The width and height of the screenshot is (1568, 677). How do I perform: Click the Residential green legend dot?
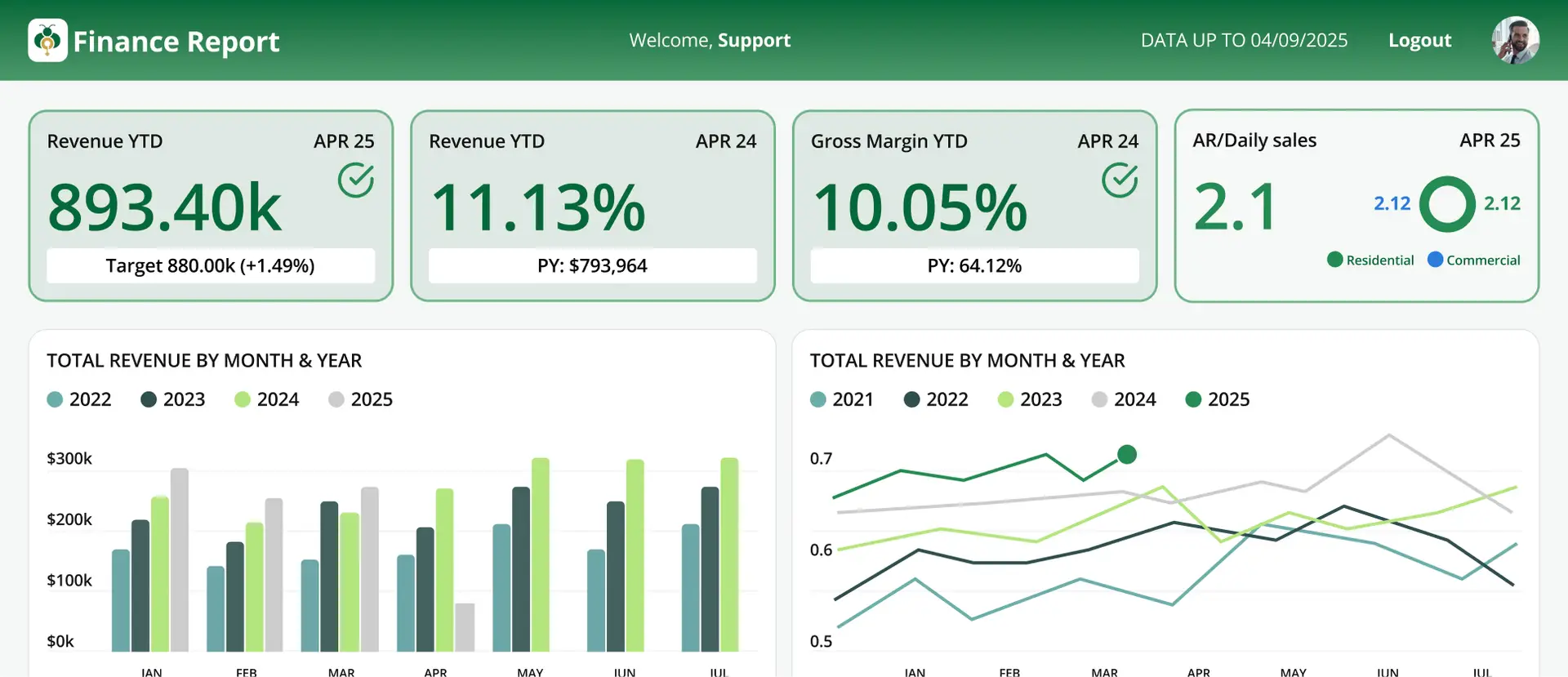point(1335,260)
